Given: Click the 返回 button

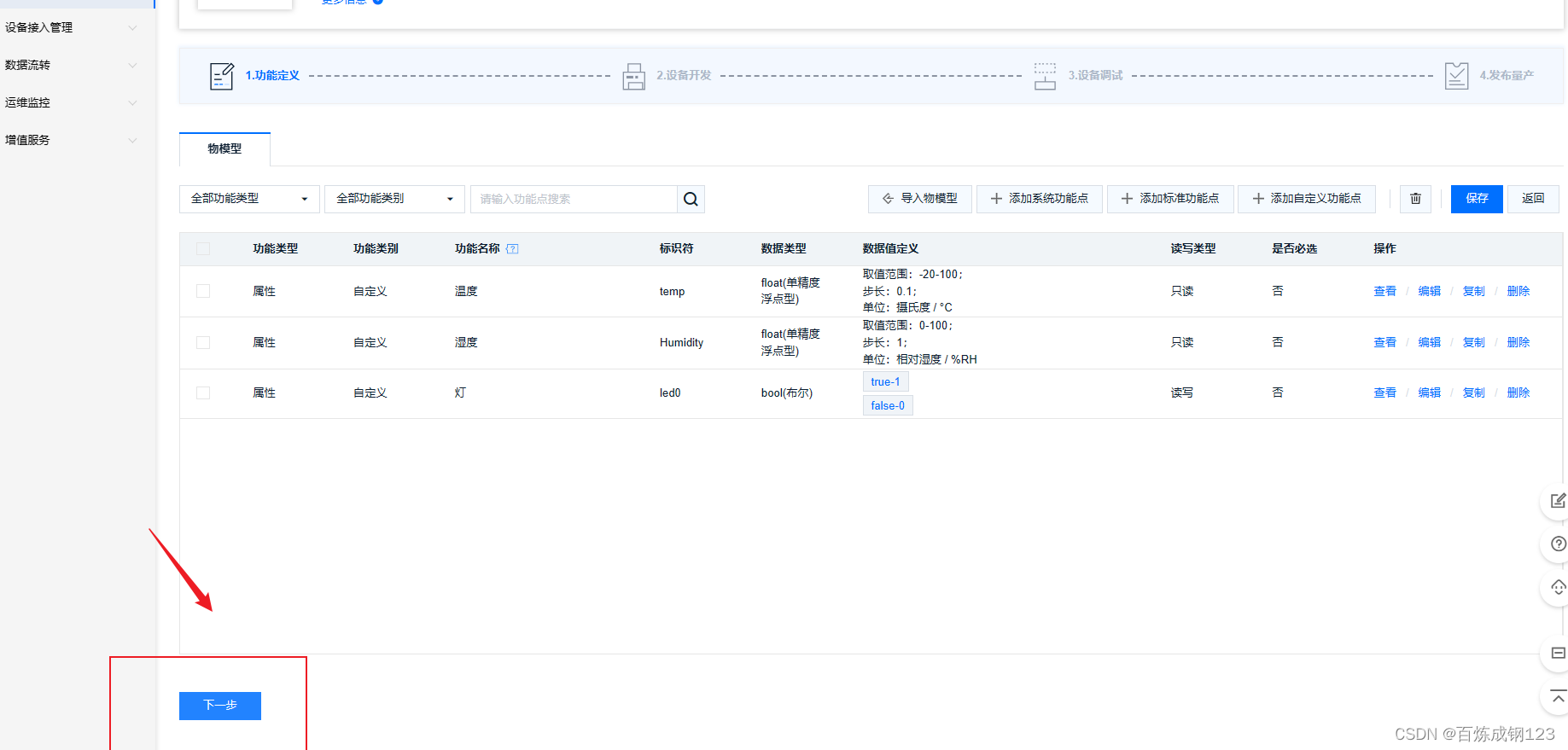Looking at the screenshot, I should [x=1533, y=199].
